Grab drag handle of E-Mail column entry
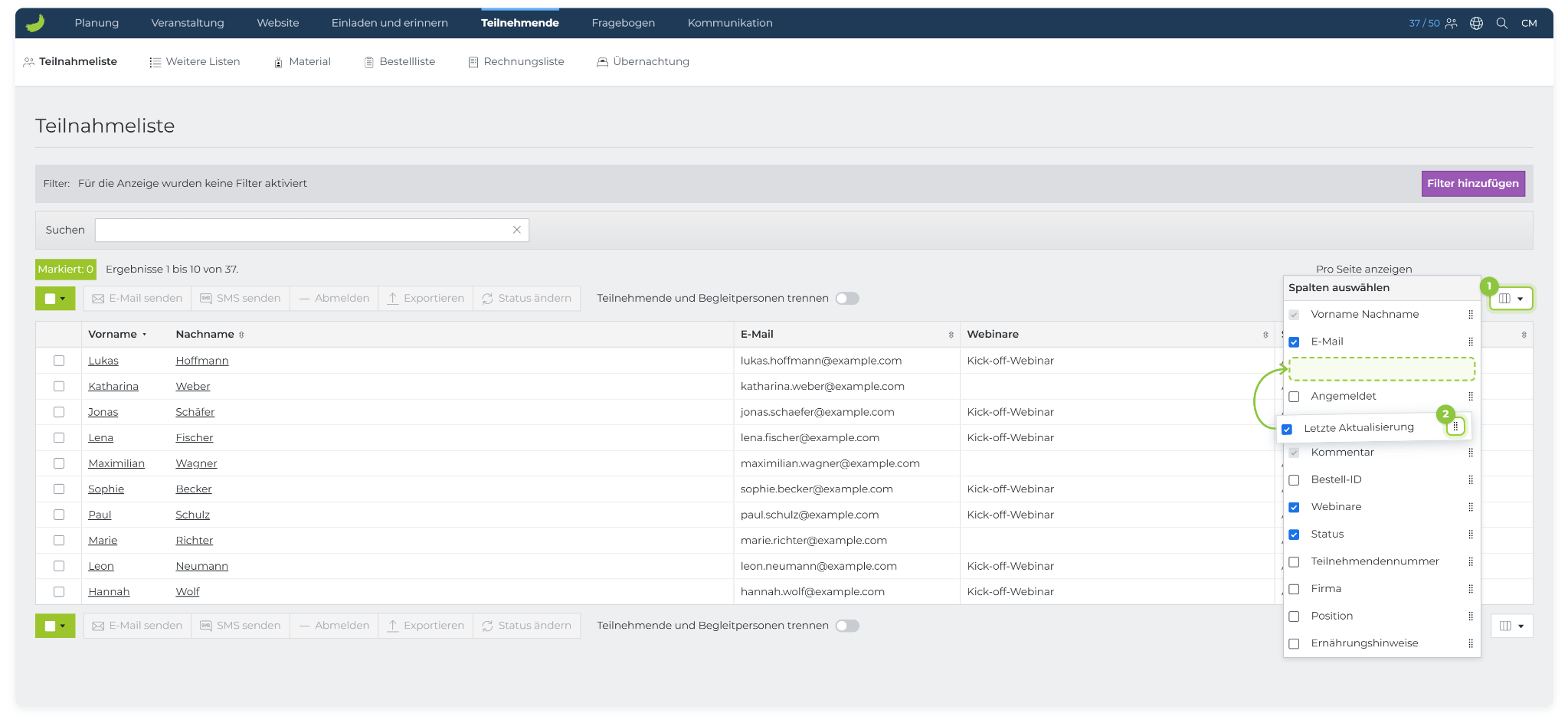The image size is (1568, 726). click(x=1470, y=342)
